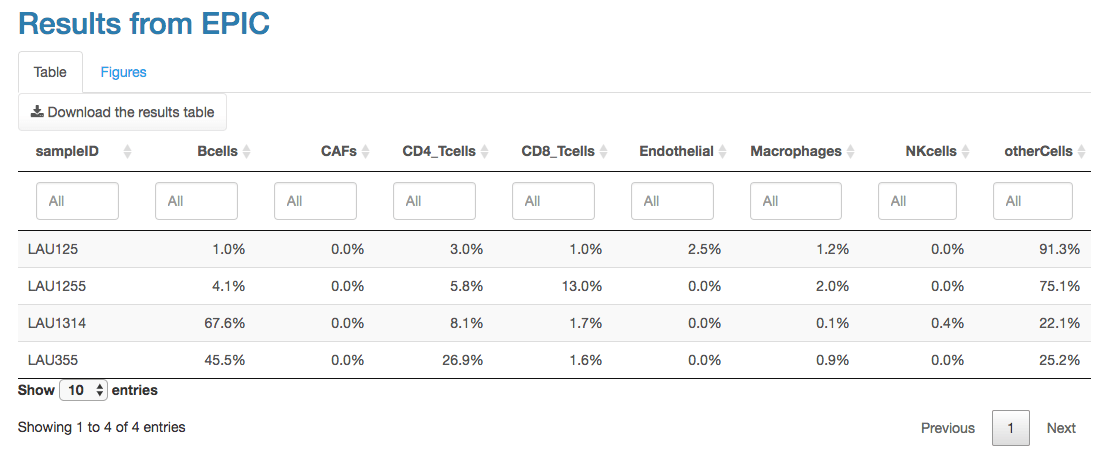1106x456 pixels.
Task: Open the Show entries count dropdown
Action: coord(83,391)
